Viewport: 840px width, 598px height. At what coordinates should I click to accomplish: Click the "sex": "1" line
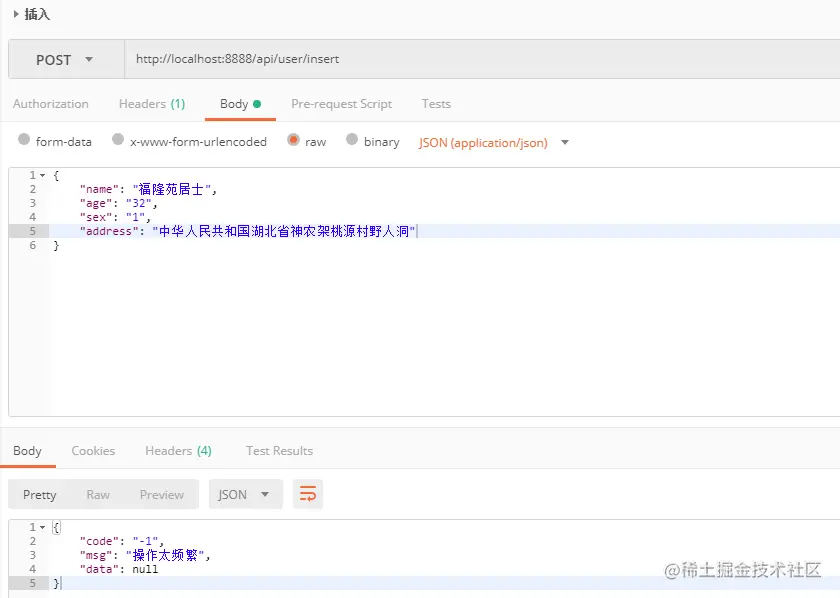[115, 217]
